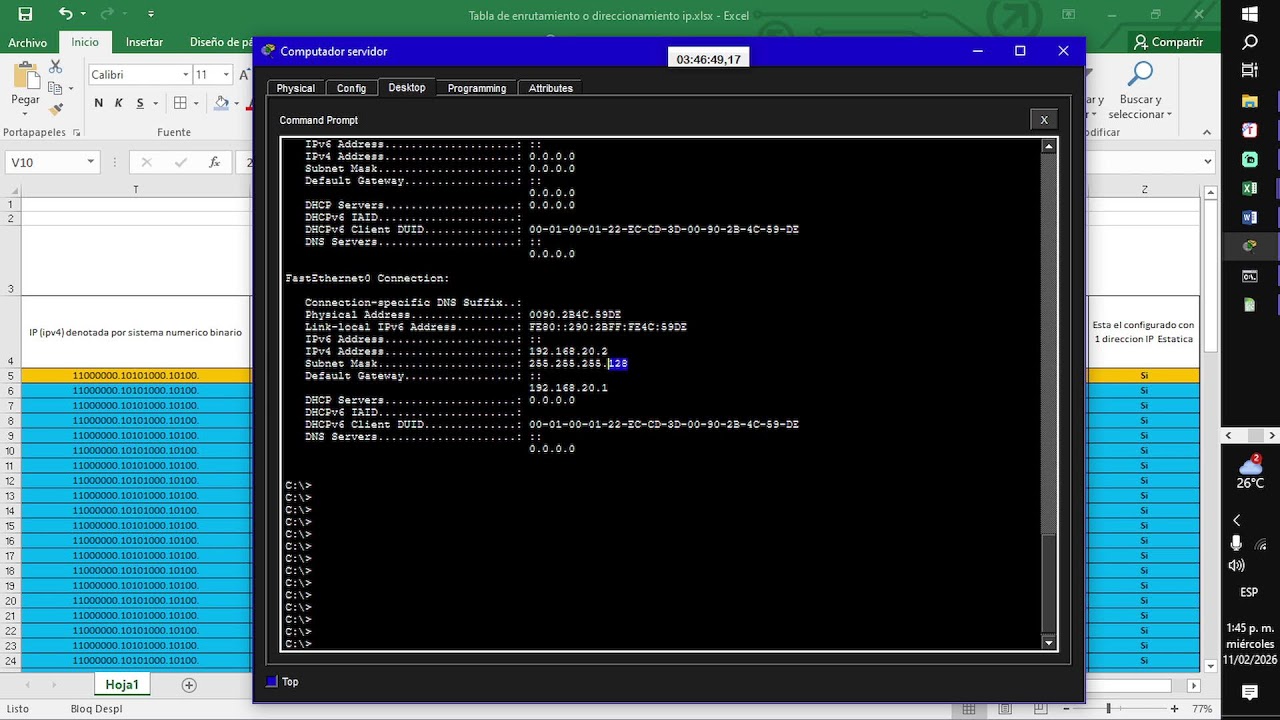Zoom in with the plus button
The image size is (1280, 720).
(x=1174, y=709)
